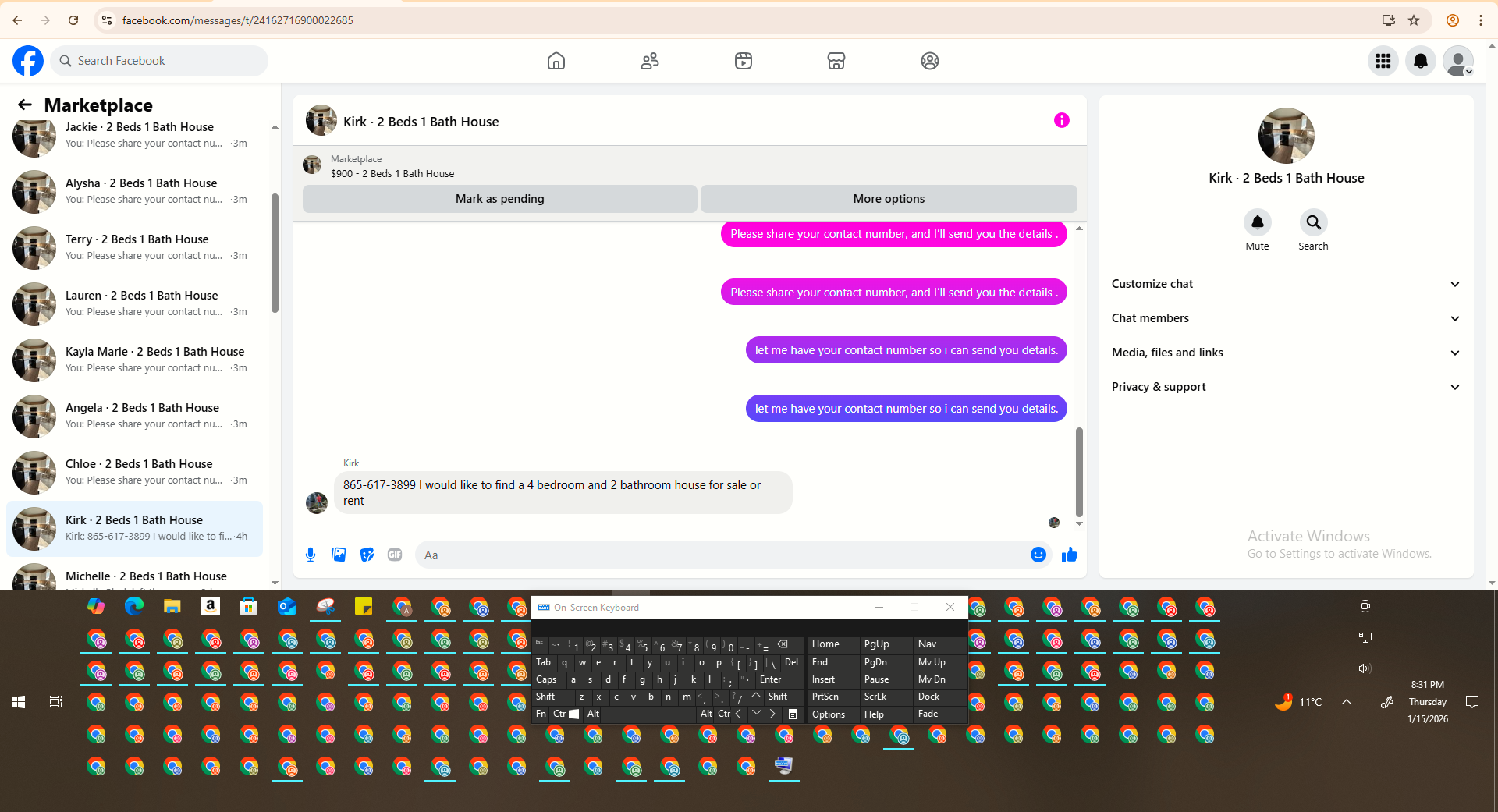Open File Explorer from the taskbar
Viewport: 1498px width, 812px height.
(172, 607)
